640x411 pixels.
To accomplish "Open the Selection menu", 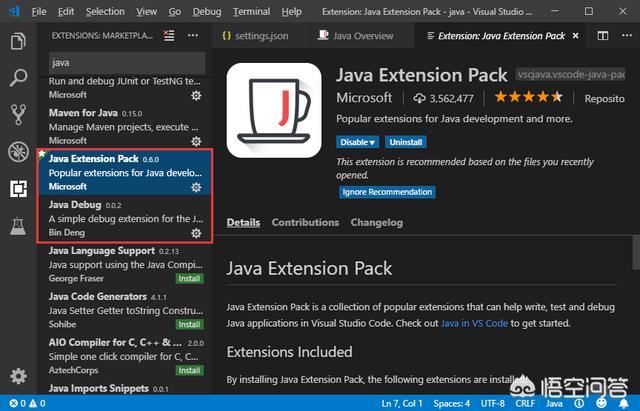I will [x=105, y=11].
